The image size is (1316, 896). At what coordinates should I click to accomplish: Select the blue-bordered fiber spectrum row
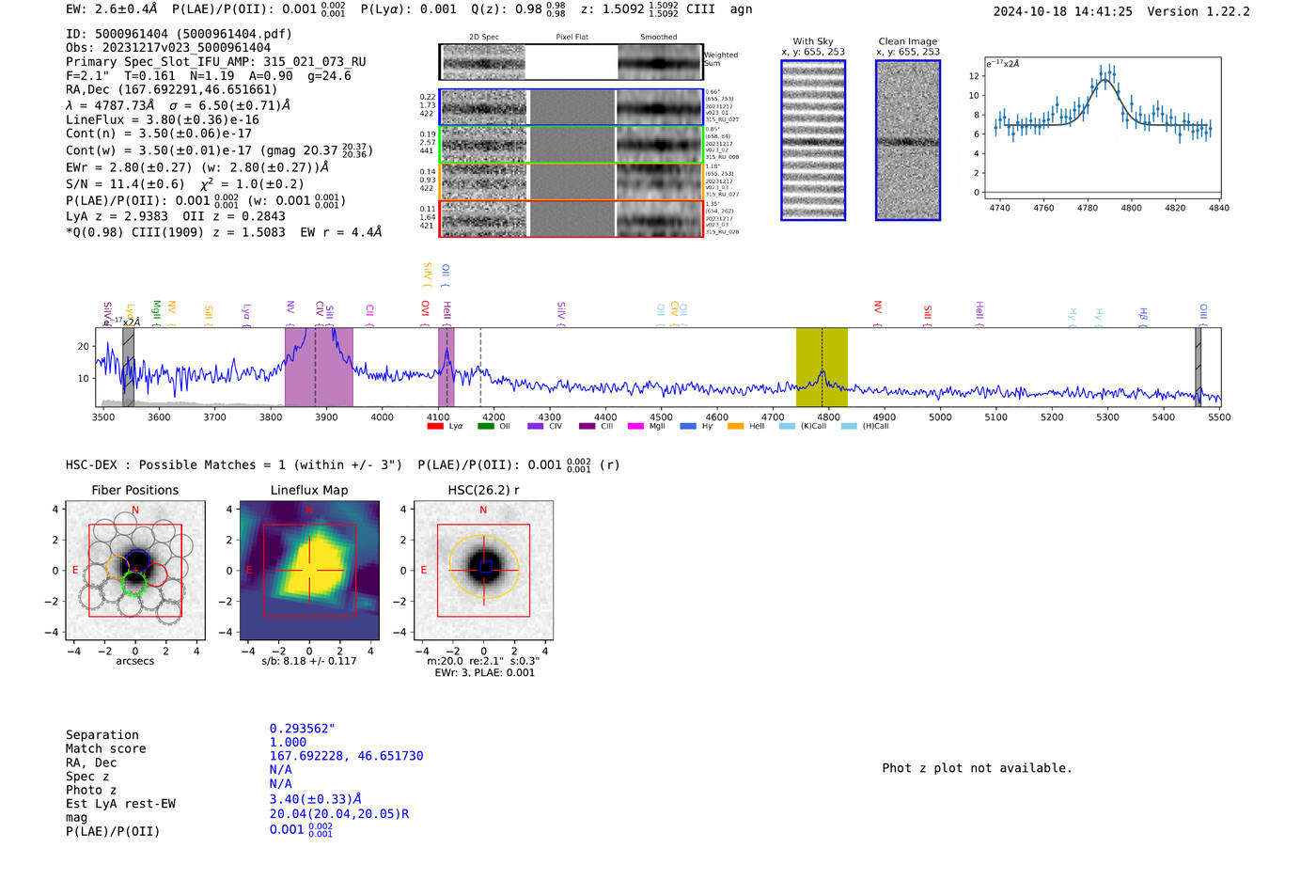(572, 107)
